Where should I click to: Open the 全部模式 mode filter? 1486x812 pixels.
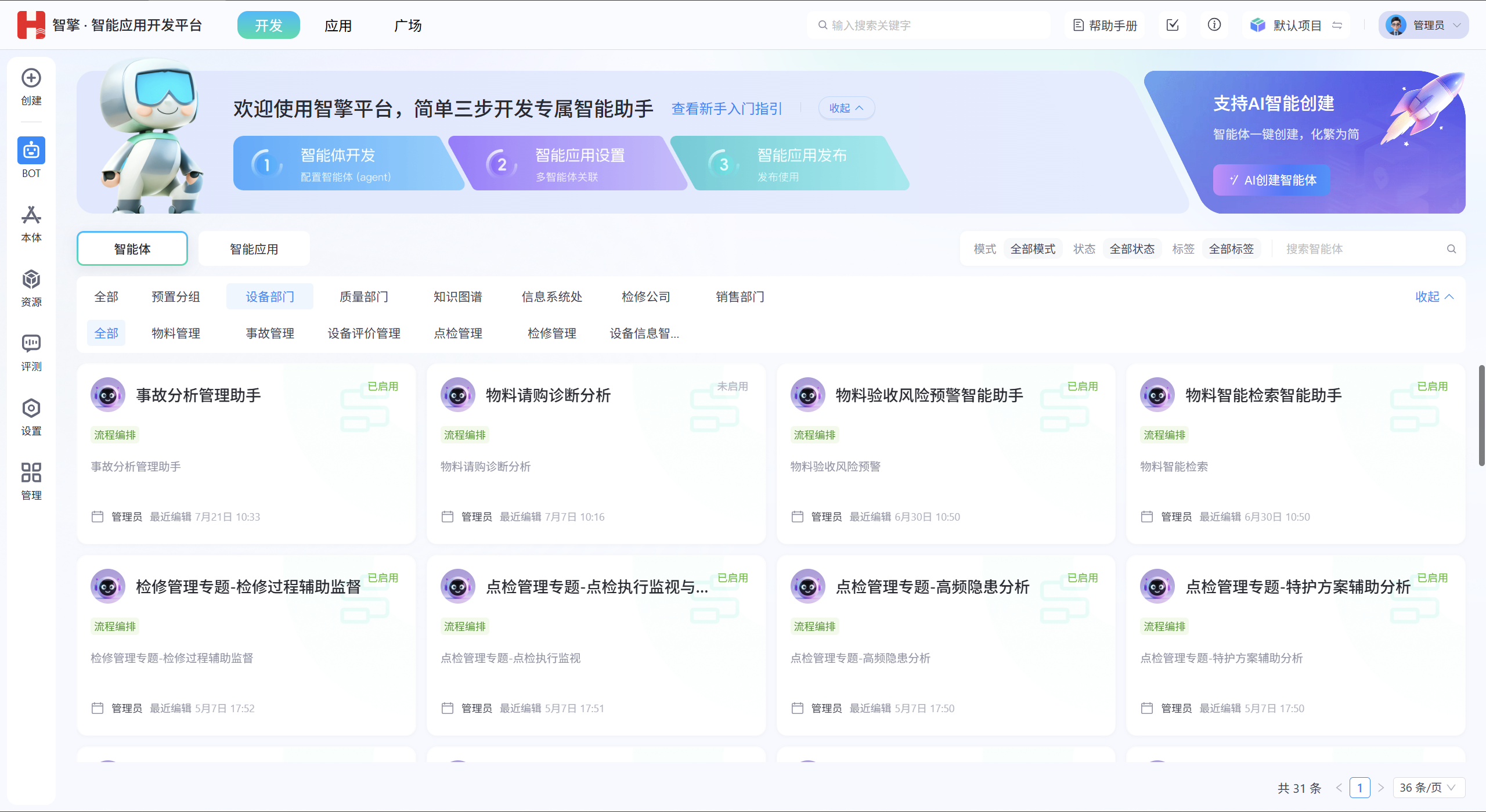[x=1033, y=249]
